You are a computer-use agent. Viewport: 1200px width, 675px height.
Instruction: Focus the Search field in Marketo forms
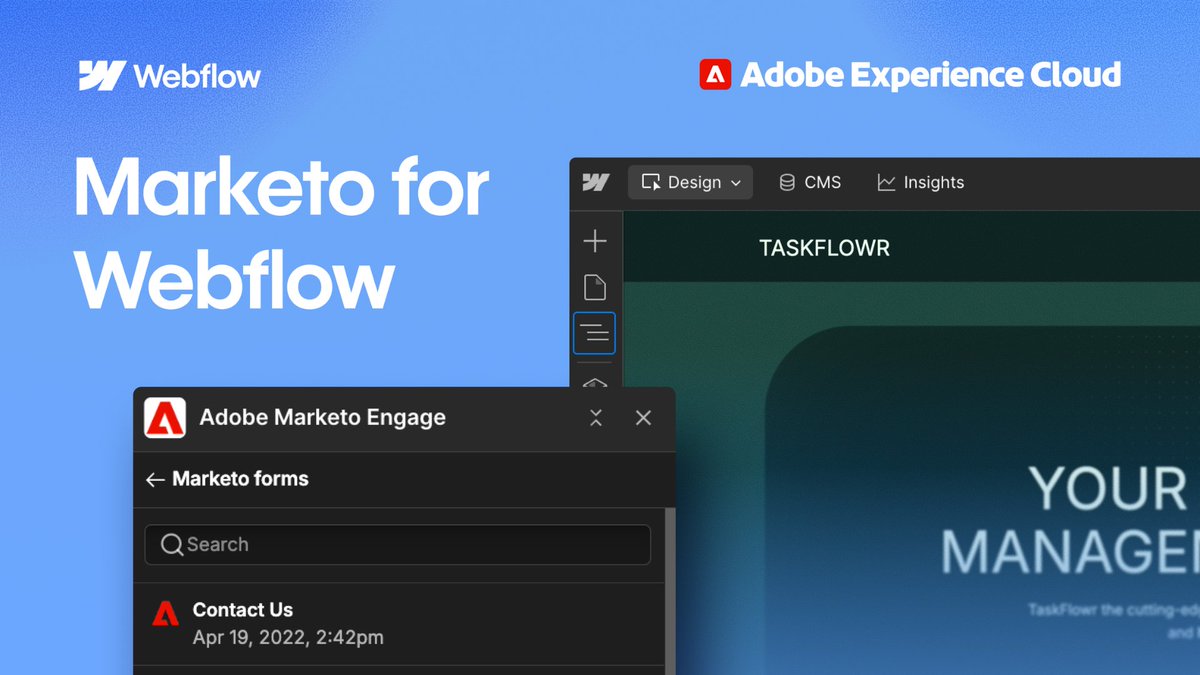click(x=398, y=545)
